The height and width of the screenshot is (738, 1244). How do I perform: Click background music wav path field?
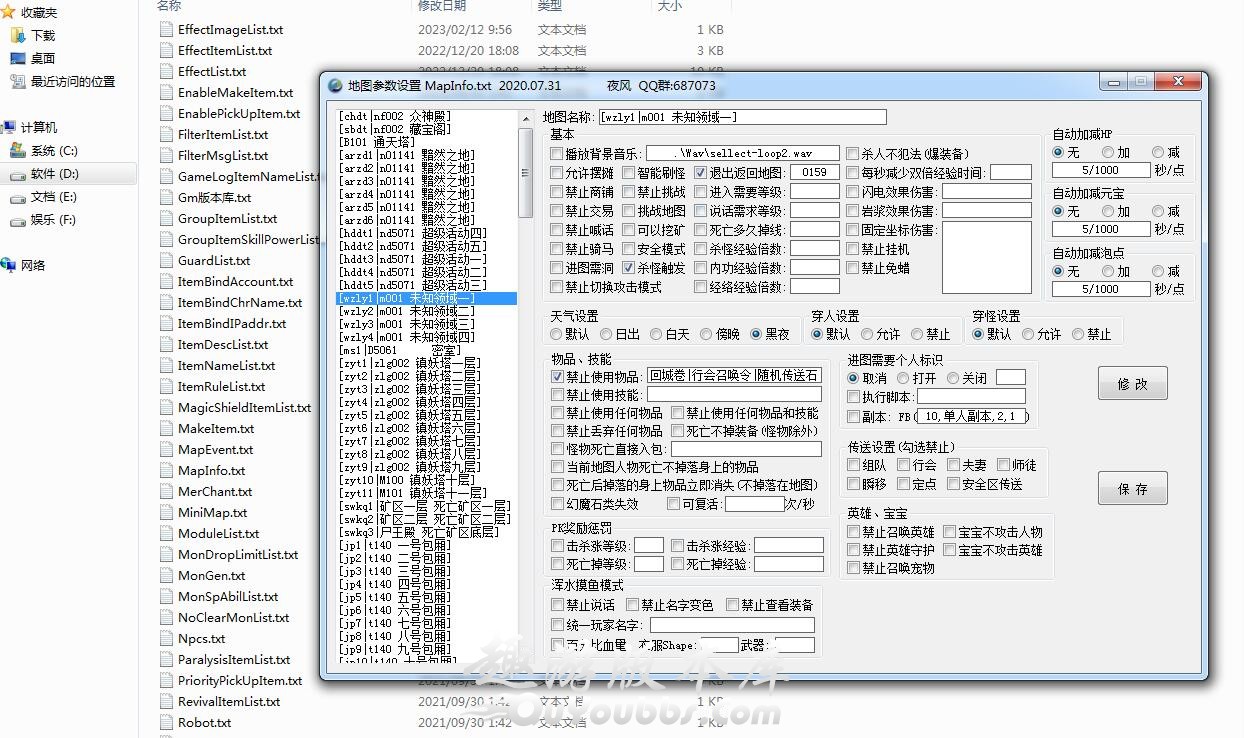click(x=742, y=154)
